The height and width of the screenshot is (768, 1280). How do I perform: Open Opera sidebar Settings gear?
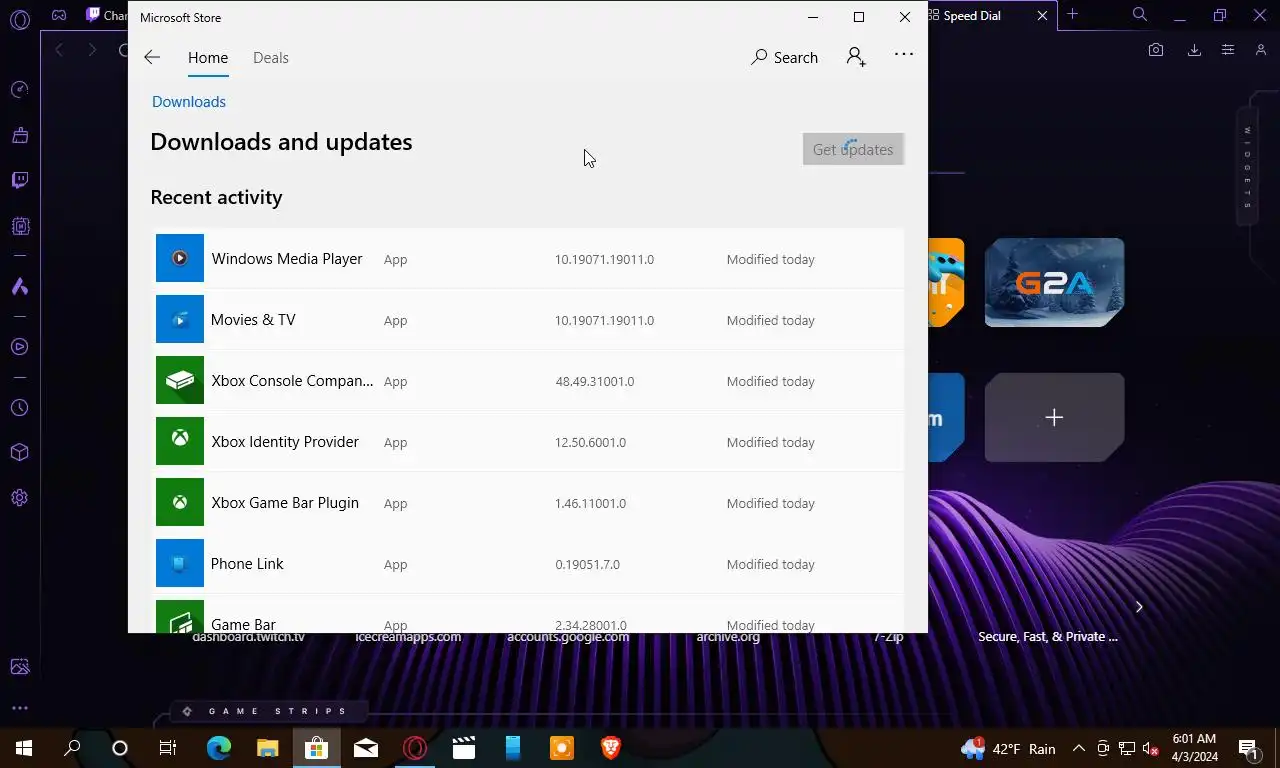[19, 498]
